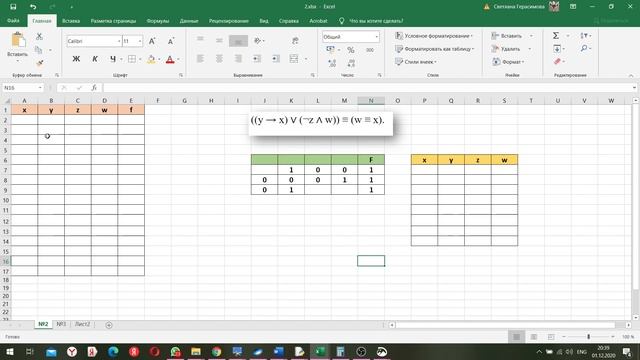Toggle center horizontal alignment
The image size is (640, 360).
219,59
